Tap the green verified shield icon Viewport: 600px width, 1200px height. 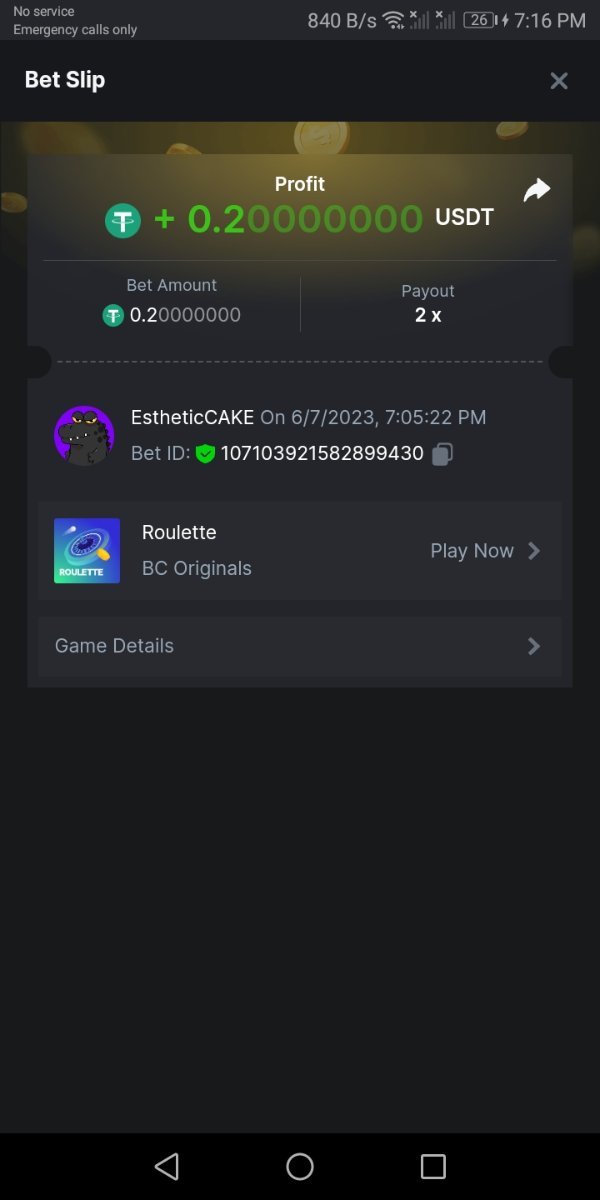205,454
